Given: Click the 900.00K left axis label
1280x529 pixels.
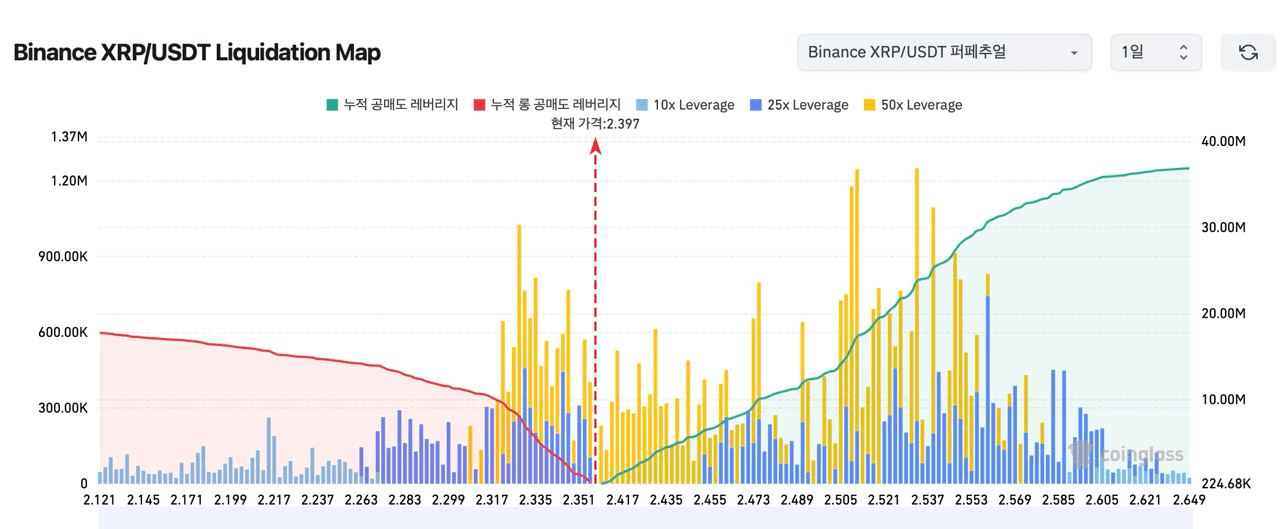Looking at the screenshot, I should (63, 257).
